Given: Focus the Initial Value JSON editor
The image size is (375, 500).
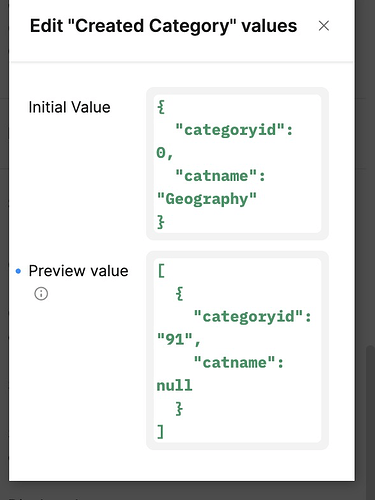Looking at the screenshot, I should 237,164.
